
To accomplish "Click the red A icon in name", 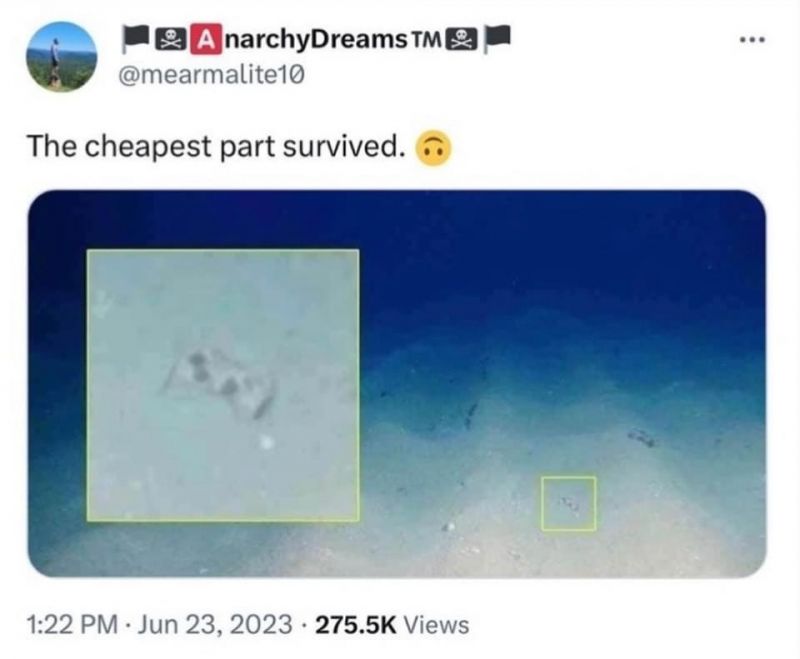I will click(206, 39).
